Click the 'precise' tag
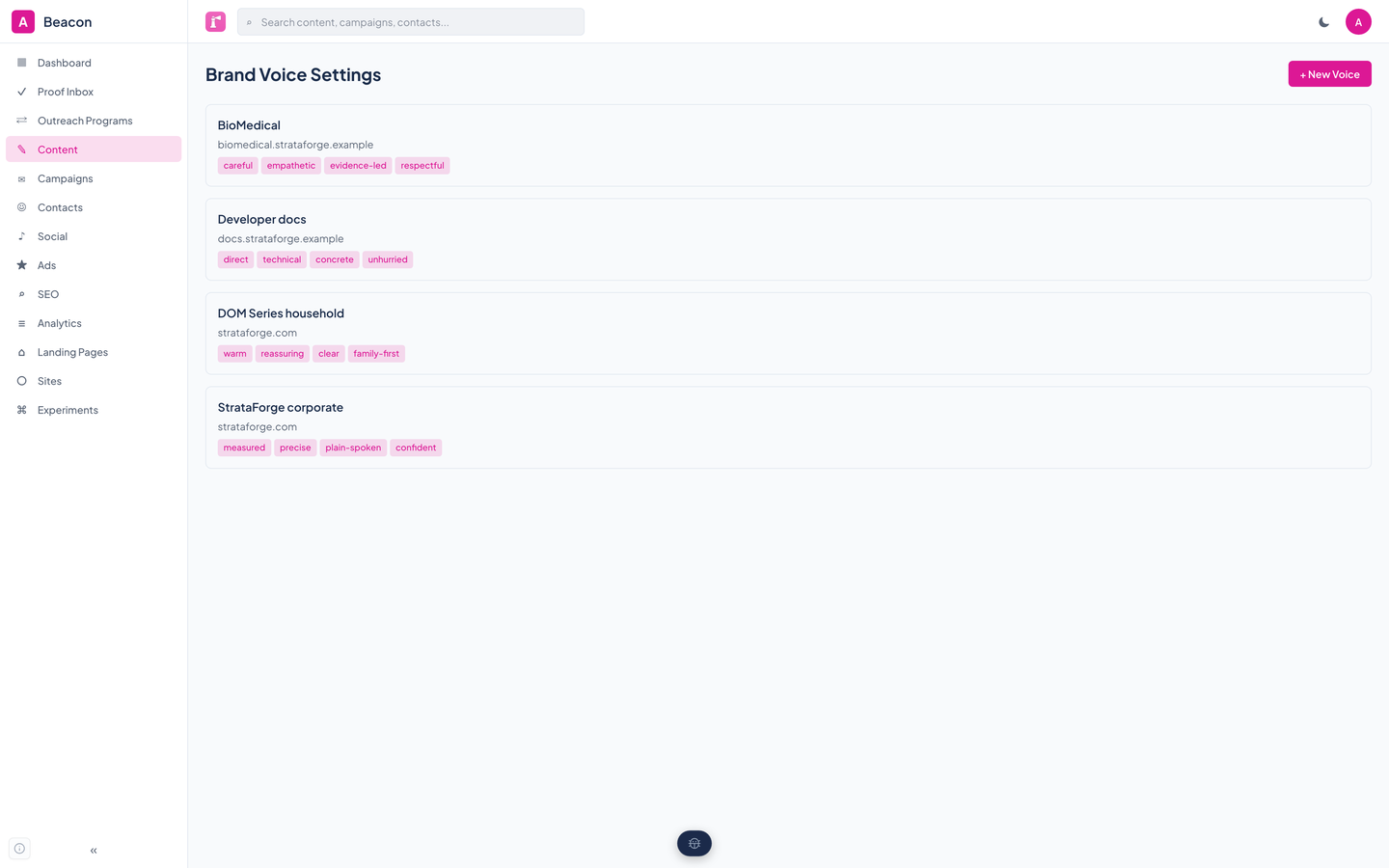The width and height of the screenshot is (1389, 868). [x=295, y=448]
